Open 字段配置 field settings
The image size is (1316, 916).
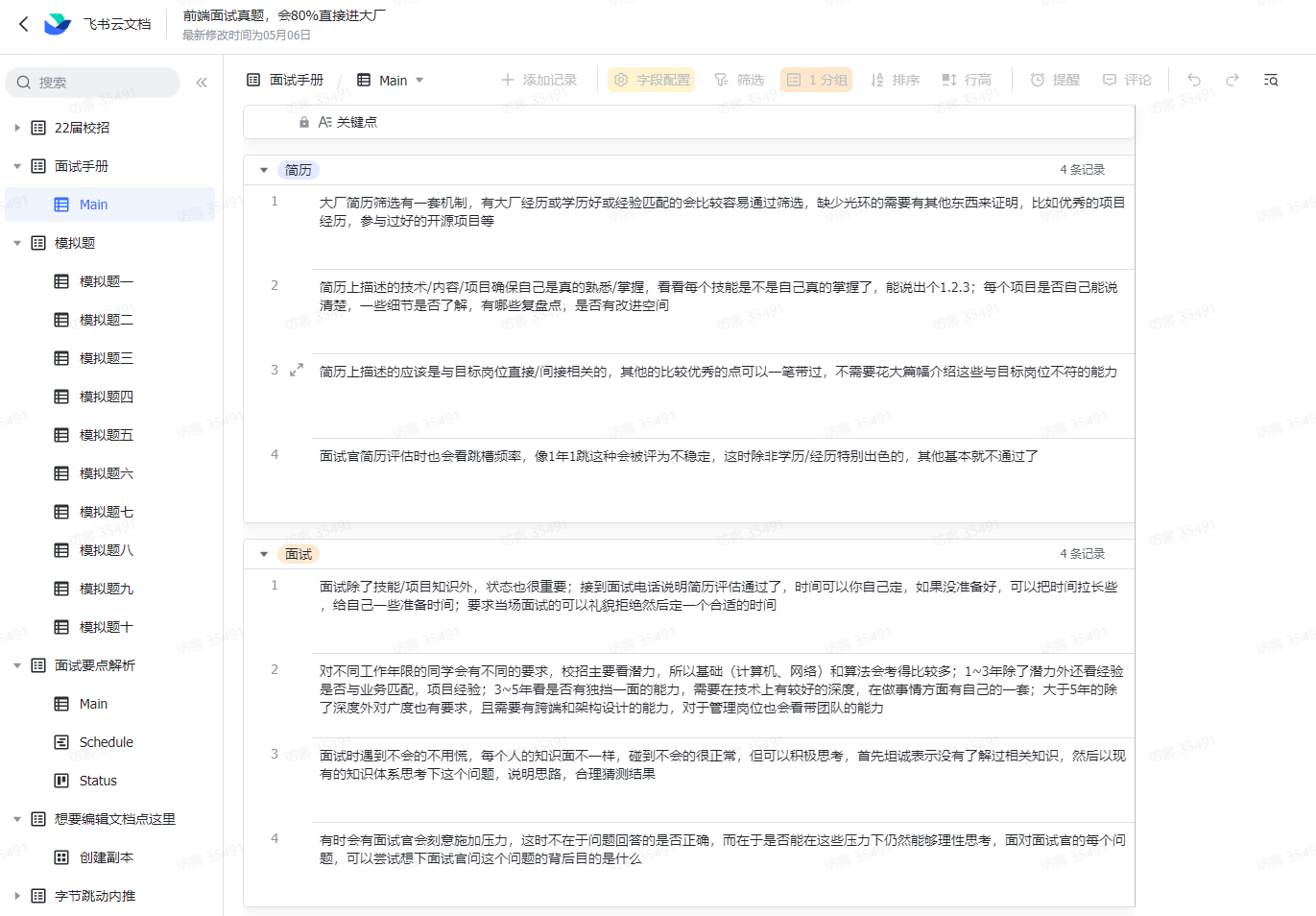click(652, 80)
